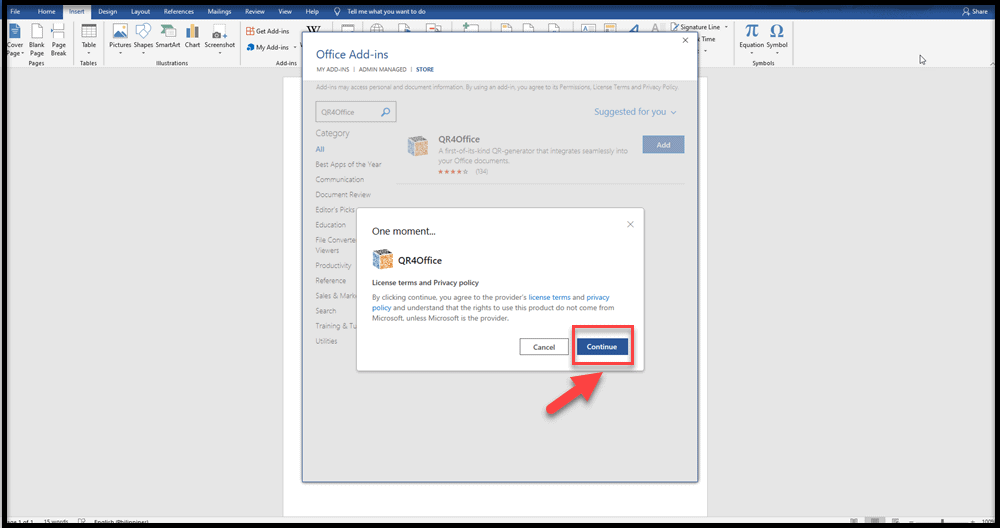Insert Pictures from the ribbon
1000x528 pixels.
pyautogui.click(x=120, y=36)
